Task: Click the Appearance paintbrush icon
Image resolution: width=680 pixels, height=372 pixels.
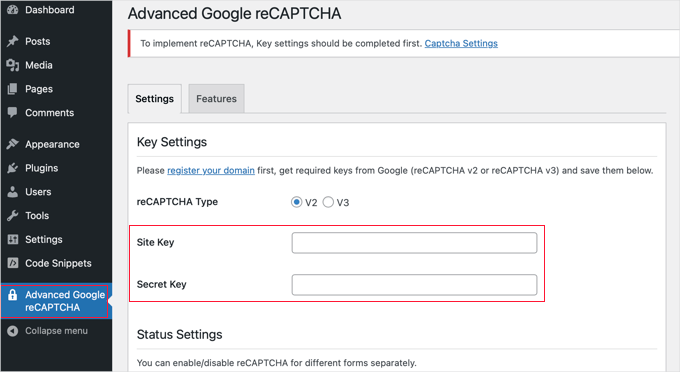Action: (13, 144)
